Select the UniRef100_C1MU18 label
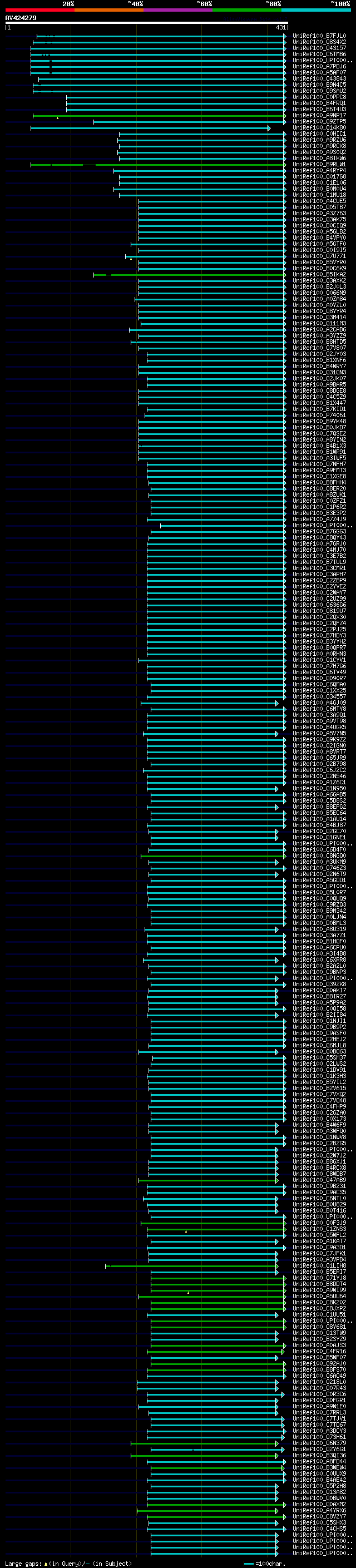This screenshot has height=1568, width=356. (x=319, y=195)
